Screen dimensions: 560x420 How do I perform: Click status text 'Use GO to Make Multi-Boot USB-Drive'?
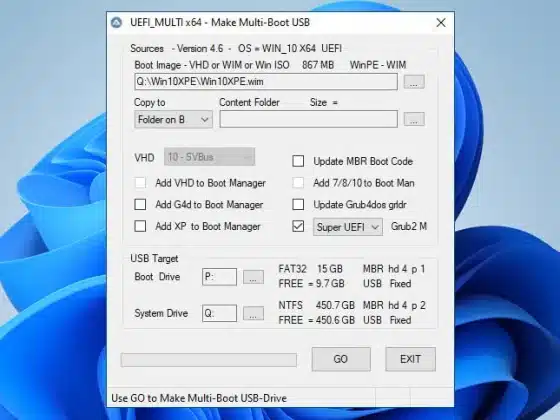[x=199, y=398]
